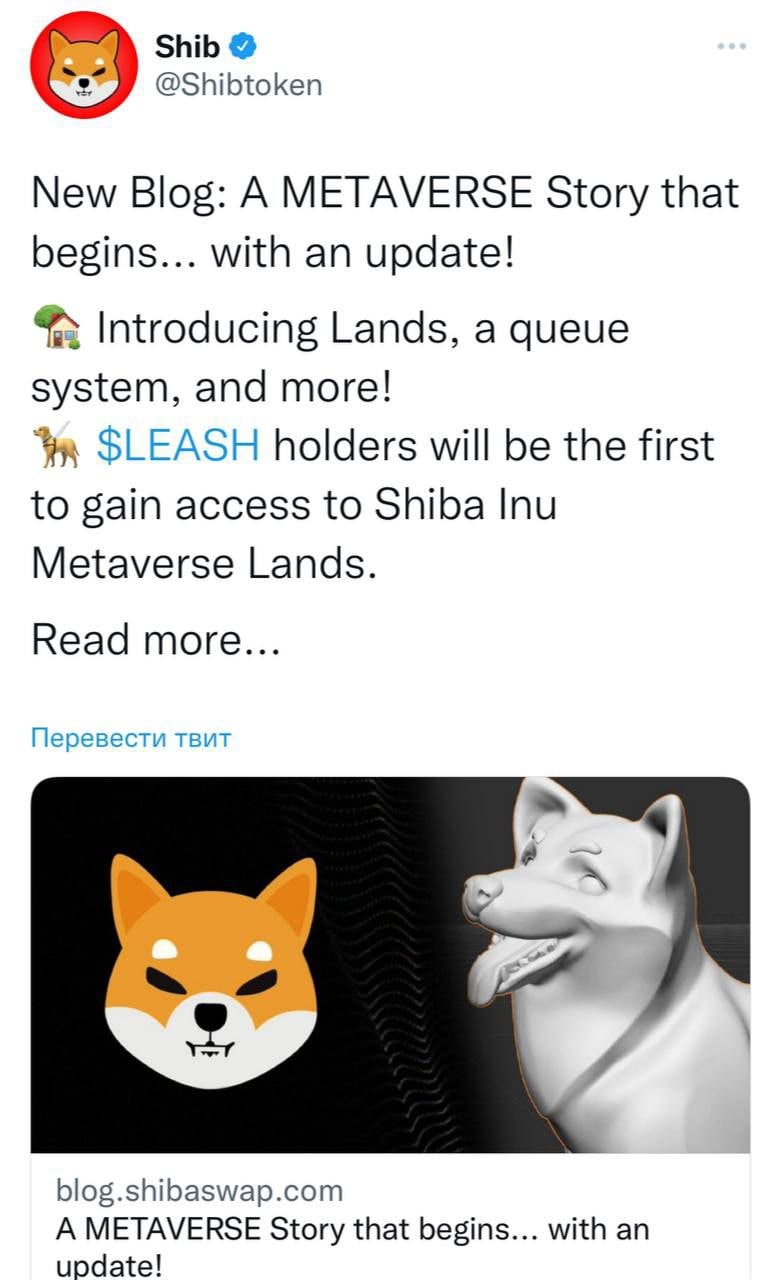Open the blog.shibaswap.com domain link
781x1280 pixels.
tap(199, 1190)
